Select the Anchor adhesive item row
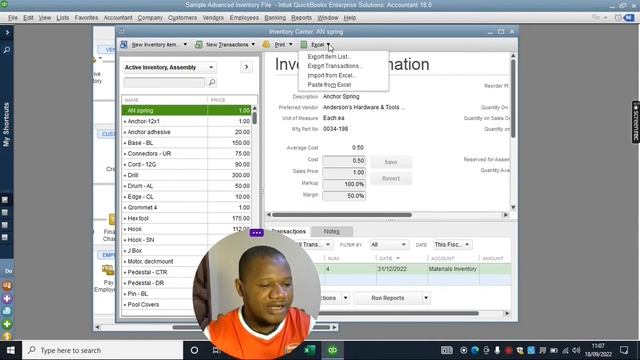This screenshot has width=640, height=360. [x=187, y=132]
